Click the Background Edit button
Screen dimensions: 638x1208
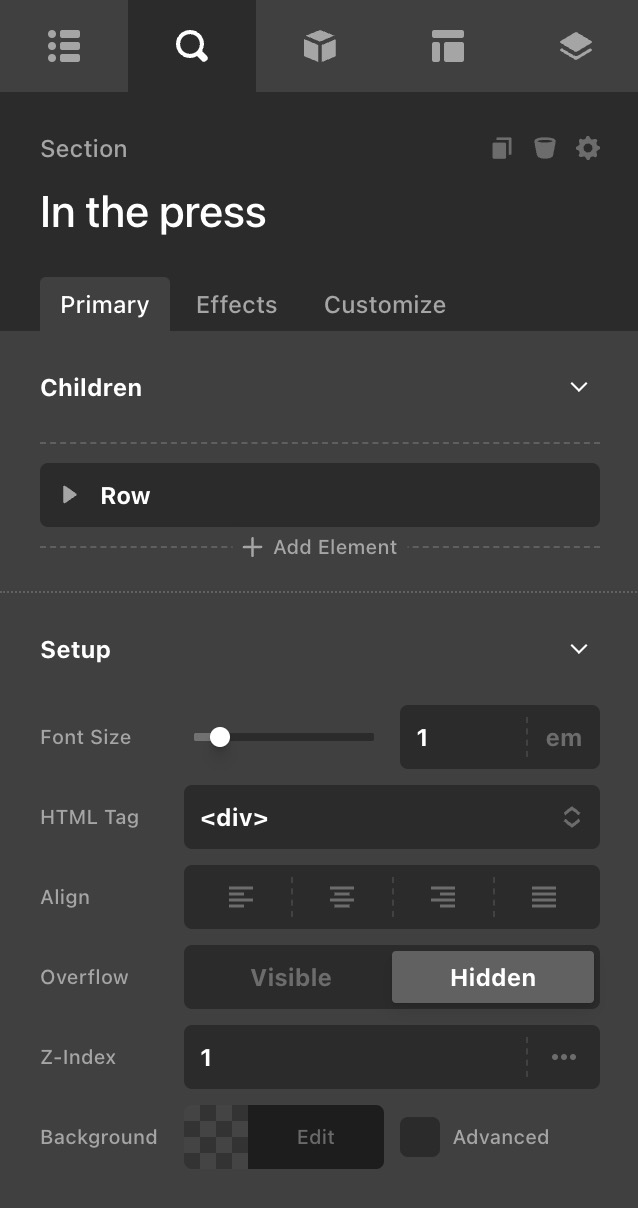(x=315, y=1137)
